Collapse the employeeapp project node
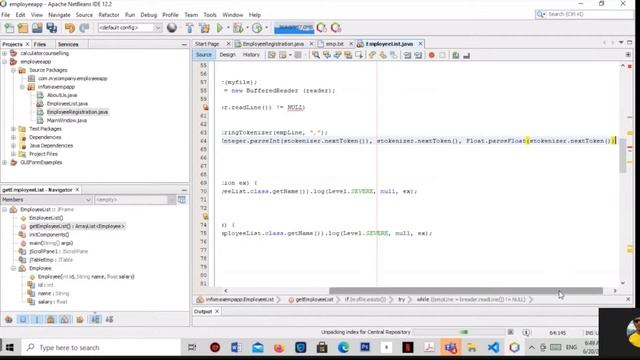Image resolution: width=640 pixels, height=360 pixels. point(4,62)
